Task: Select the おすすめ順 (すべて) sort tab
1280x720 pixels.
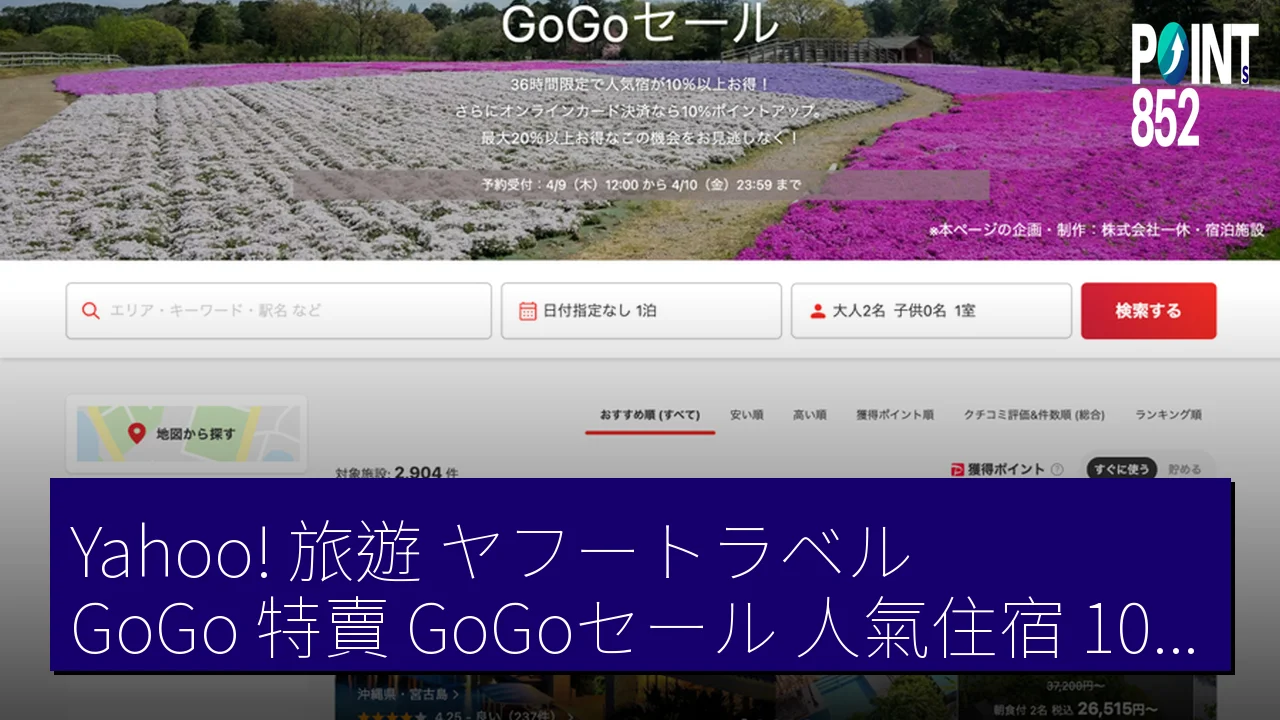Action: [x=650, y=415]
